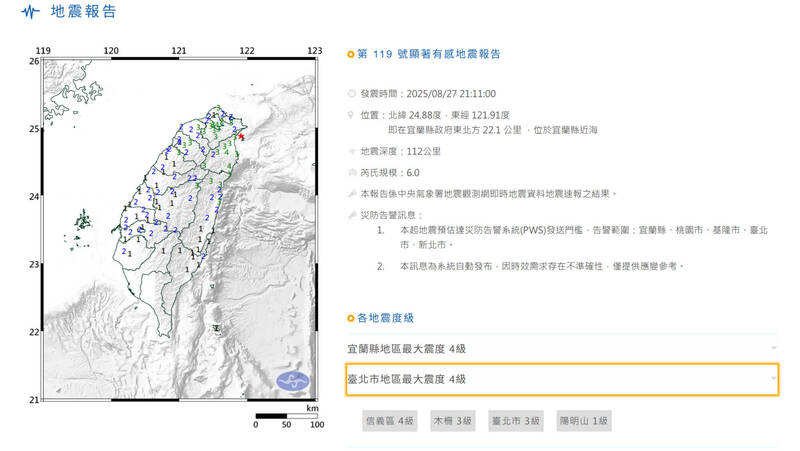Click the depth icon beside 地震深度
The image size is (800, 451).
[351, 152]
